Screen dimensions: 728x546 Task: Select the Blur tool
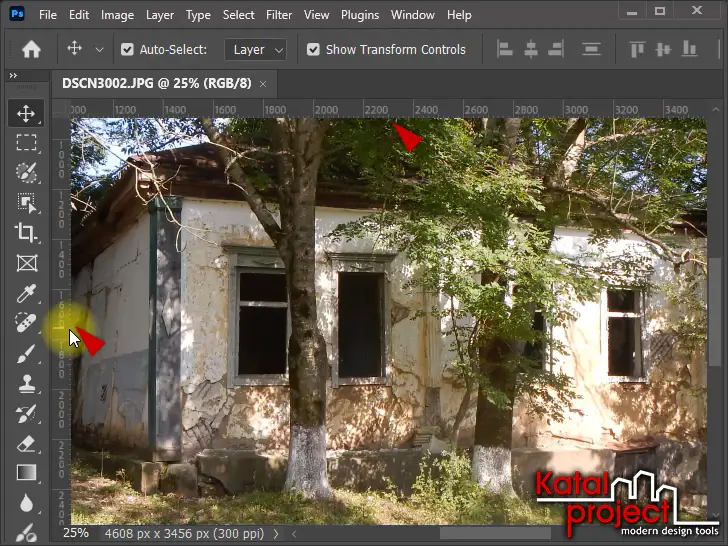point(26,503)
